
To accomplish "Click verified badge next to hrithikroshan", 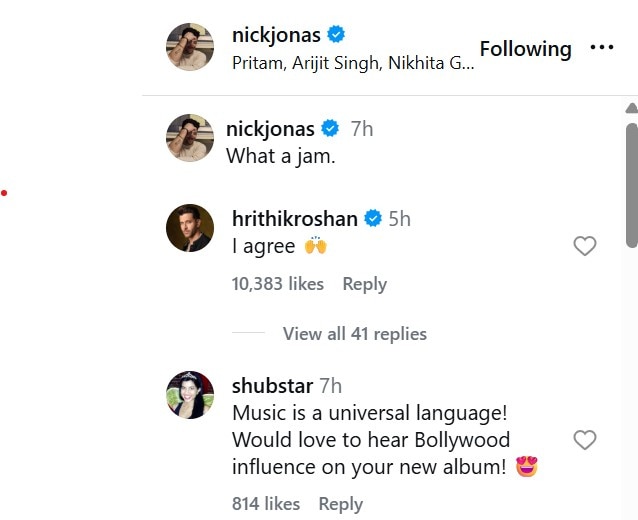I will pyautogui.click(x=374, y=219).
